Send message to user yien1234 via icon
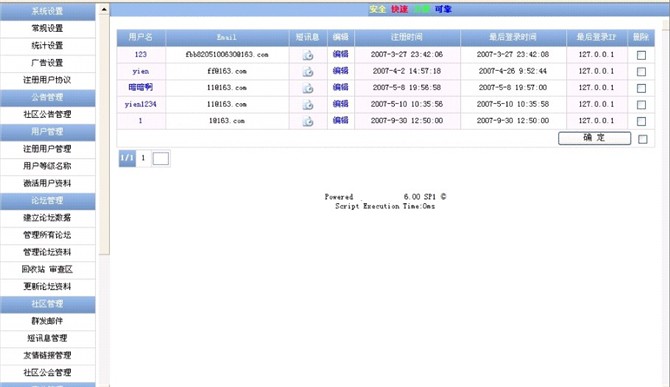Screen dimensions: 670x387 pyautogui.click(x=308, y=105)
